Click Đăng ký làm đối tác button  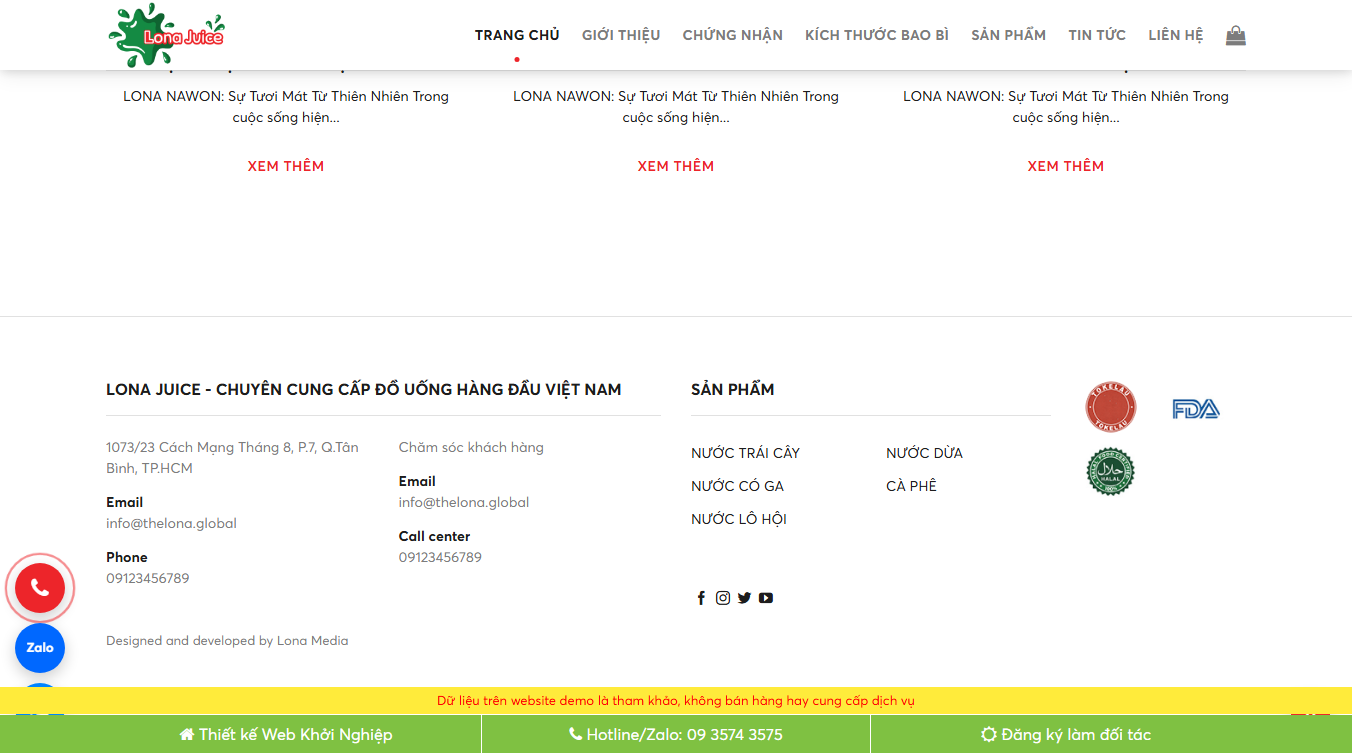click(x=1066, y=734)
